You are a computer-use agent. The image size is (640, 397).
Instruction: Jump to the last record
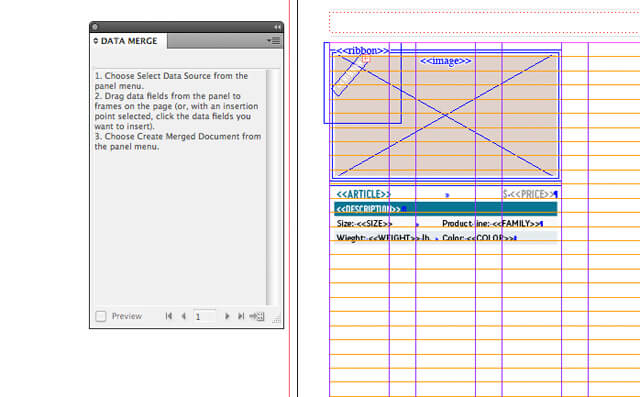click(x=241, y=316)
